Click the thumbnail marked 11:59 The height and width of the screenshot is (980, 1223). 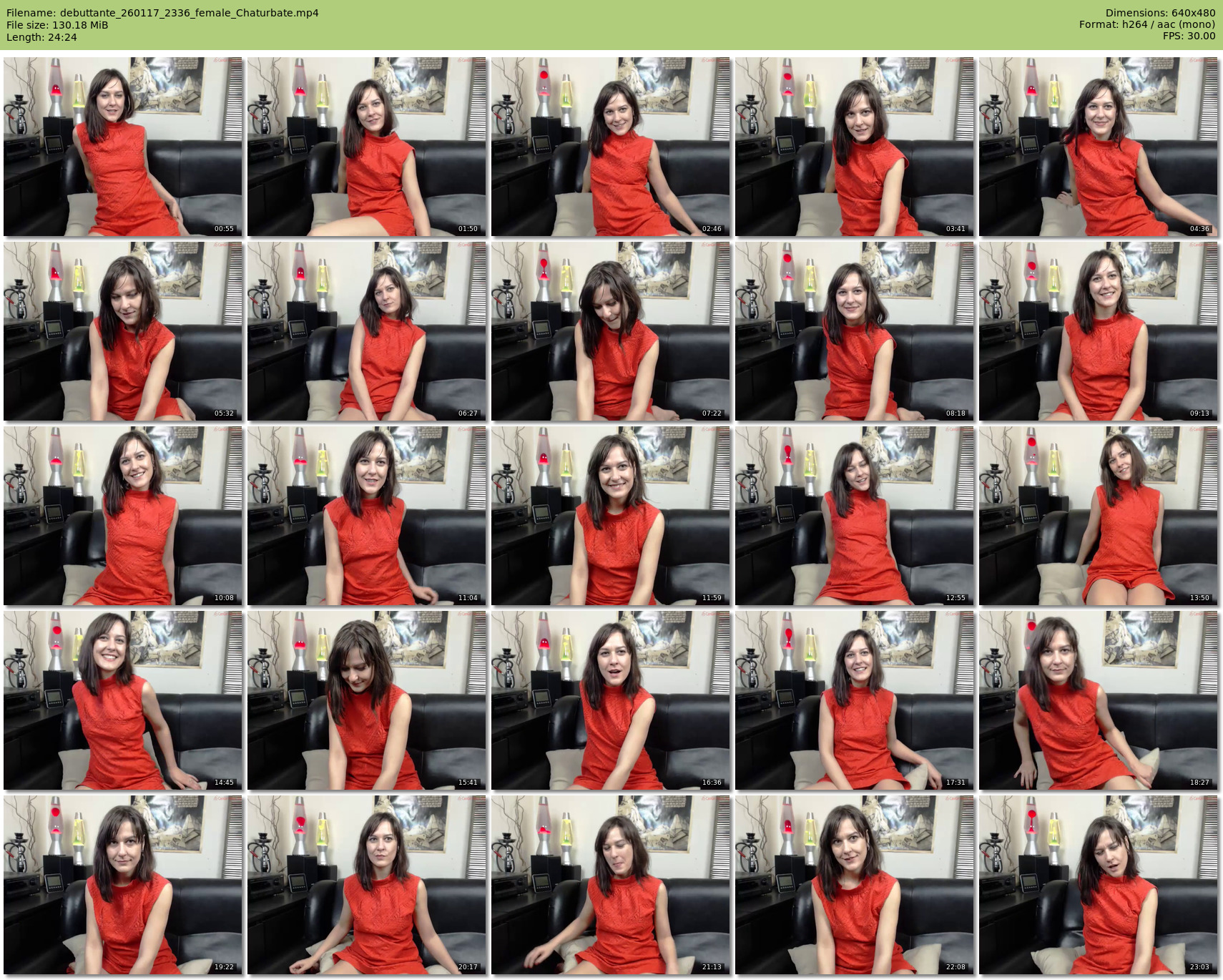(x=611, y=516)
